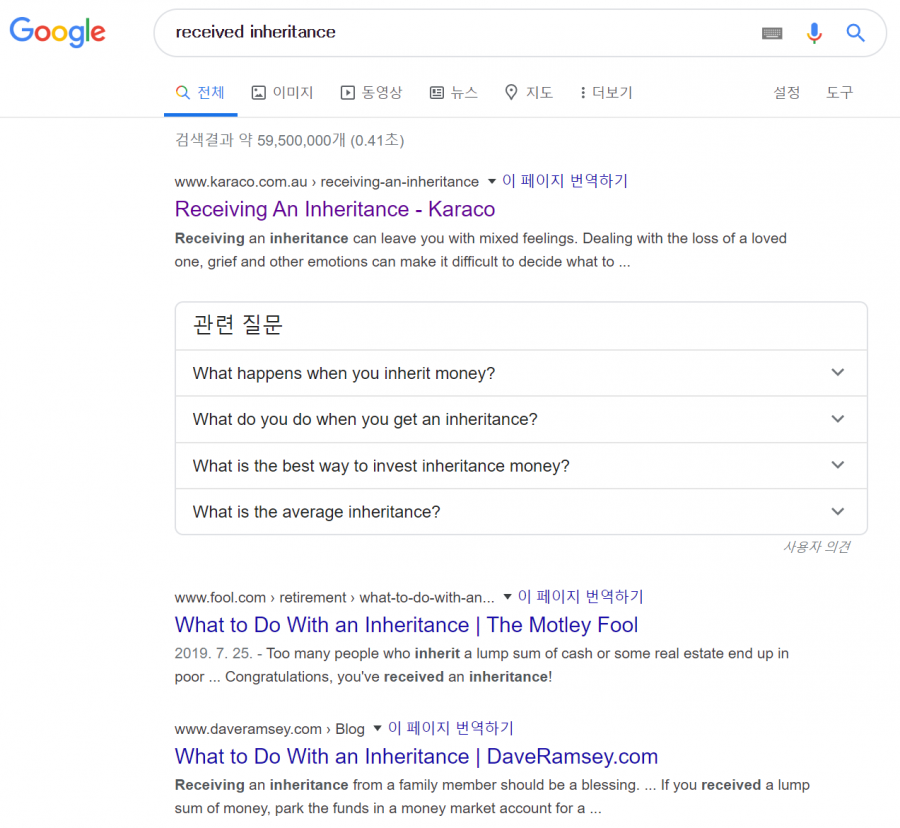Open dropdown arrow next to fool.com URL
Image resolution: width=900 pixels, height=828 pixels.
click(507, 597)
